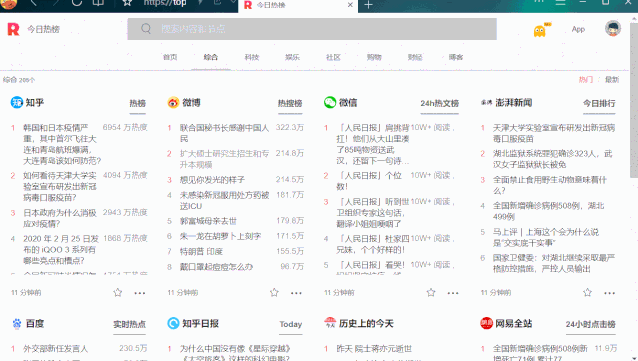Expand the 知乎 card three-dot menu
Image resolution: width=638 pixels, height=361 pixels.
pos(140,293)
